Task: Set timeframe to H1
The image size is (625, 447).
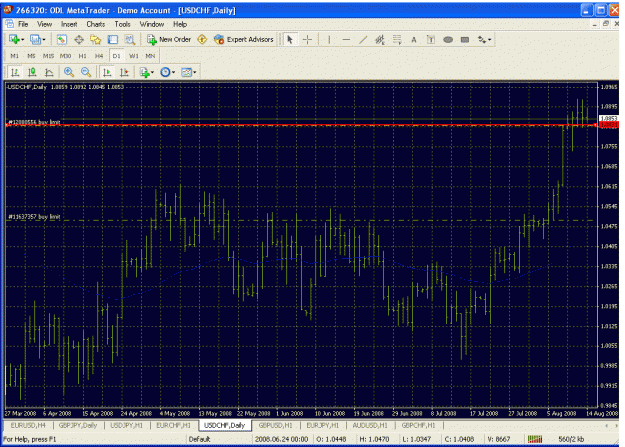Action: tap(83, 56)
